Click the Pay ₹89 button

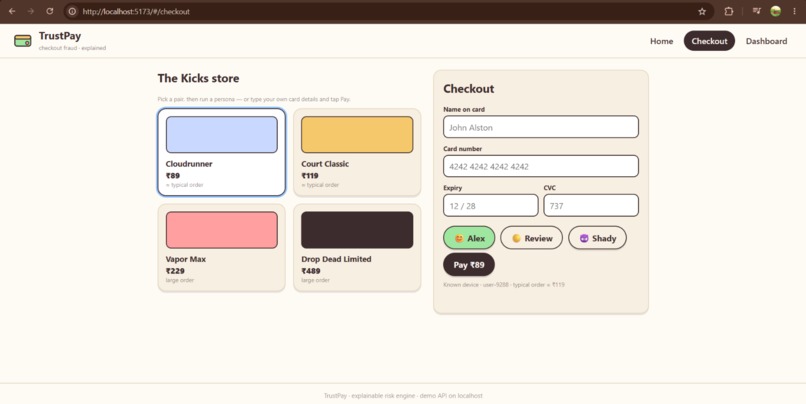[469, 265]
